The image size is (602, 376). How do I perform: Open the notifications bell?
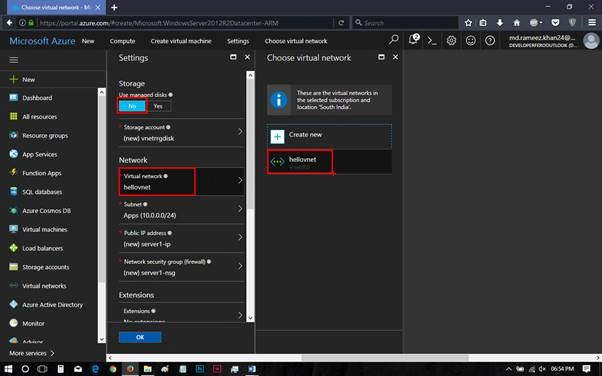tap(413, 40)
